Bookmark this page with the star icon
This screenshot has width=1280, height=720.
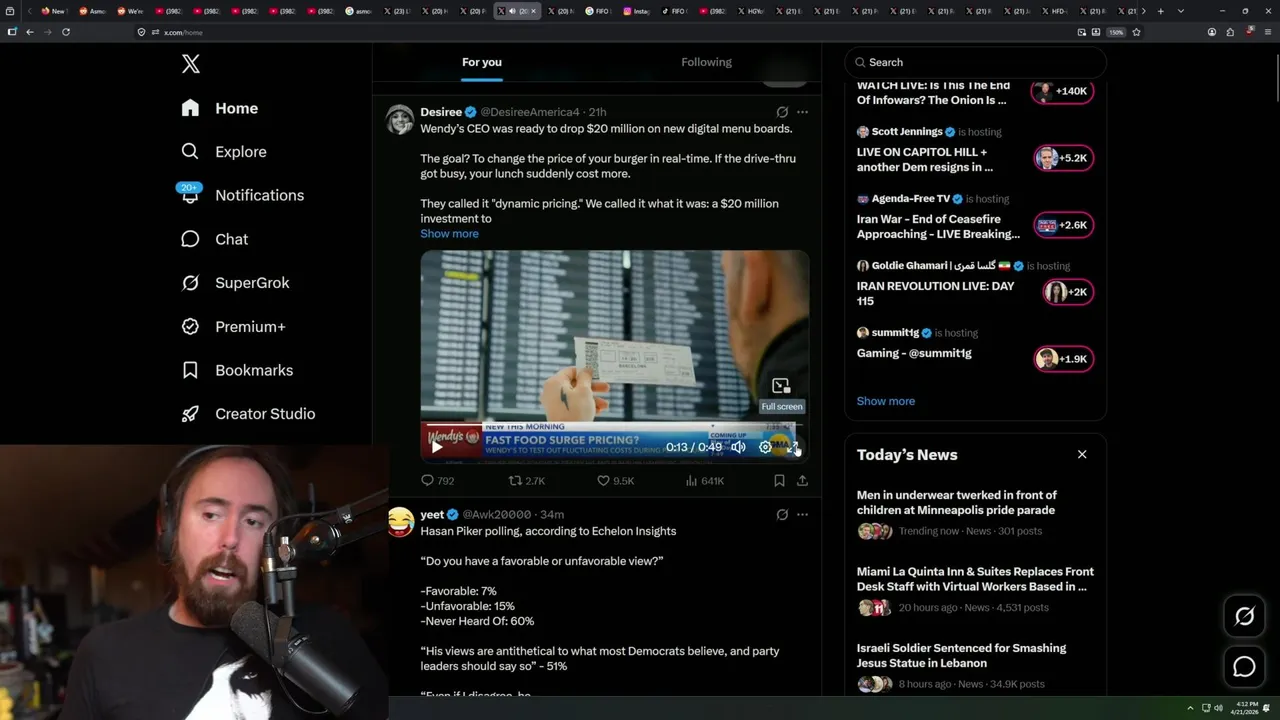click(1136, 32)
